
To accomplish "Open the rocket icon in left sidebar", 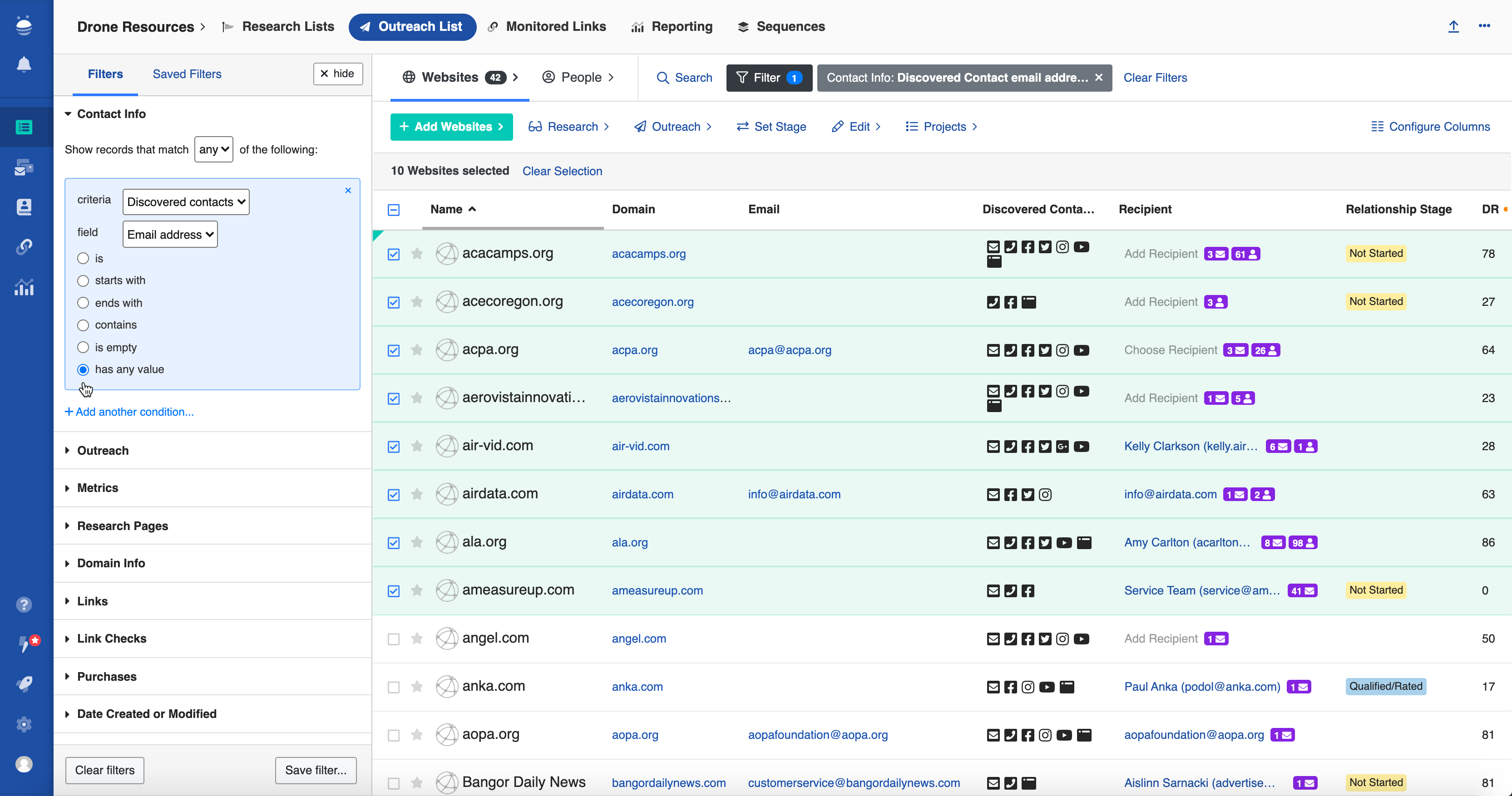I will coord(24,684).
